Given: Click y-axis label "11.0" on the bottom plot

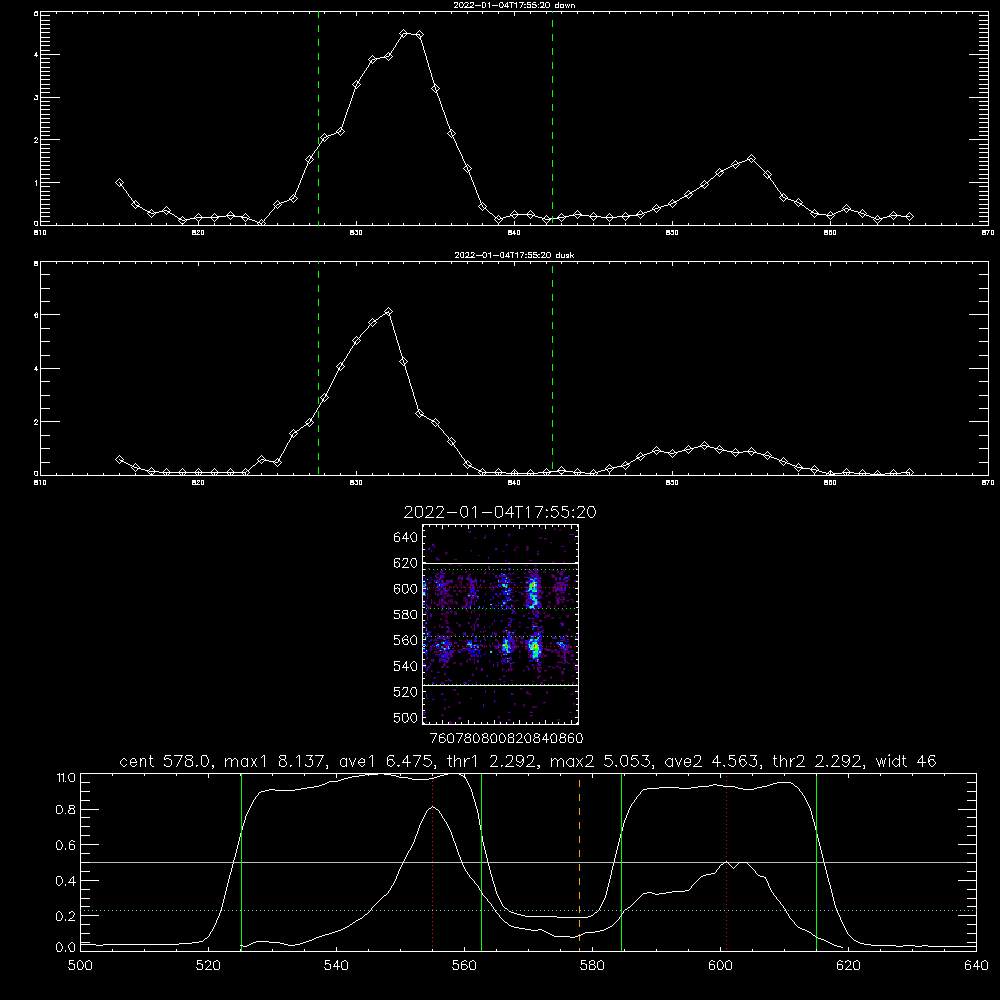Looking at the screenshot, I should tap(66, 778).
